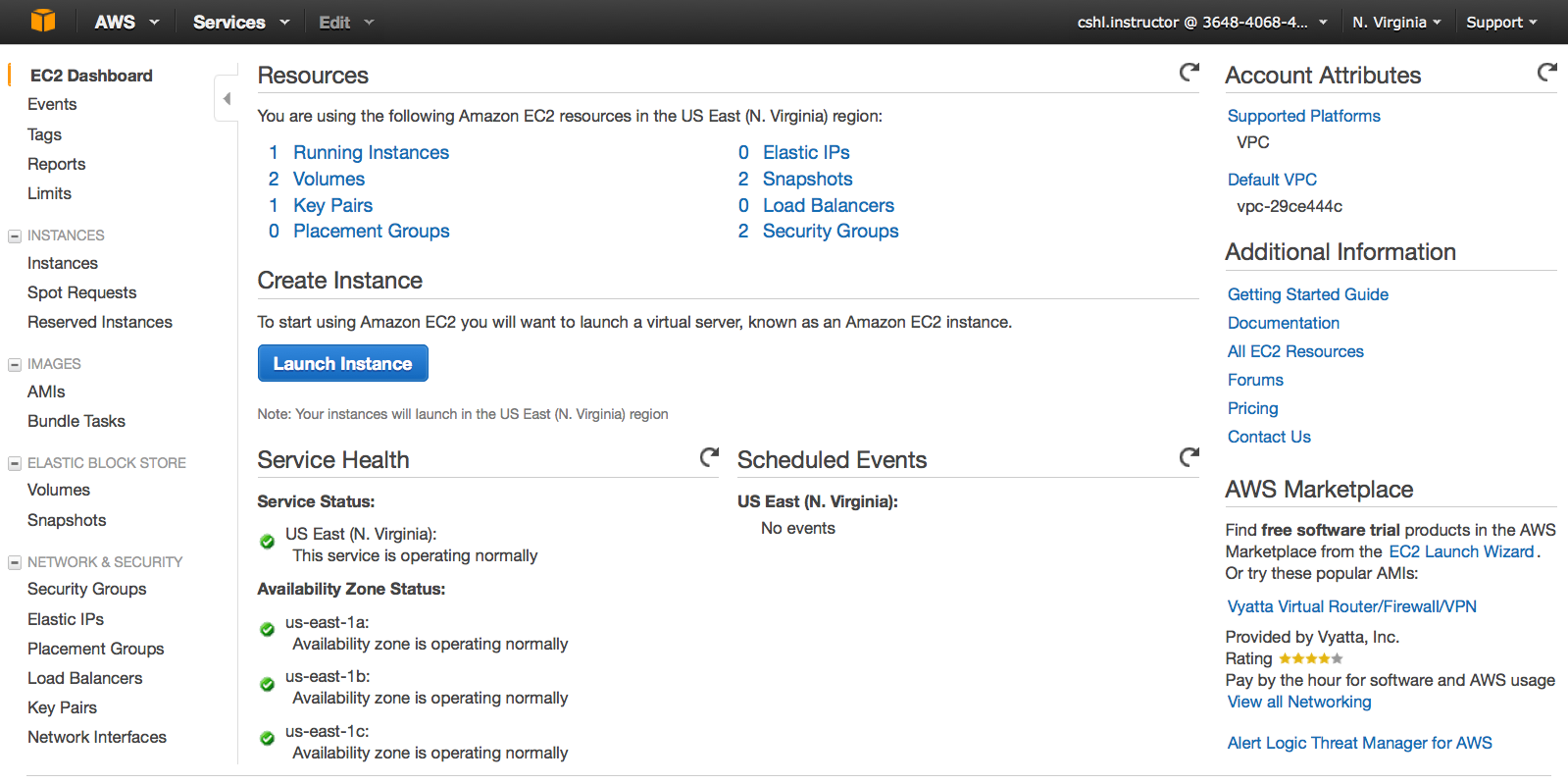The height and width of the screenshot is (784, 1568).
Task: Click the Launch Instance button
Action: coord(343,363)
